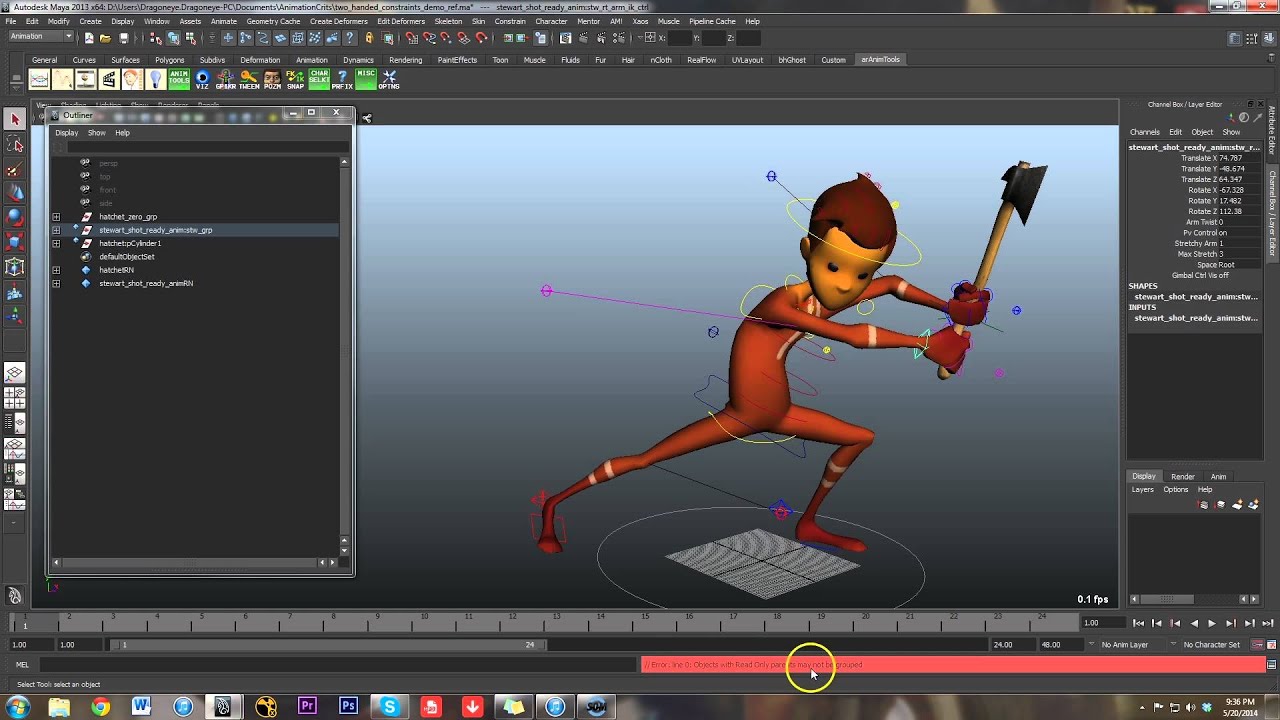Click play forwards button
This screenshot has height=720, width=1280.
(x=1212, y=623)
